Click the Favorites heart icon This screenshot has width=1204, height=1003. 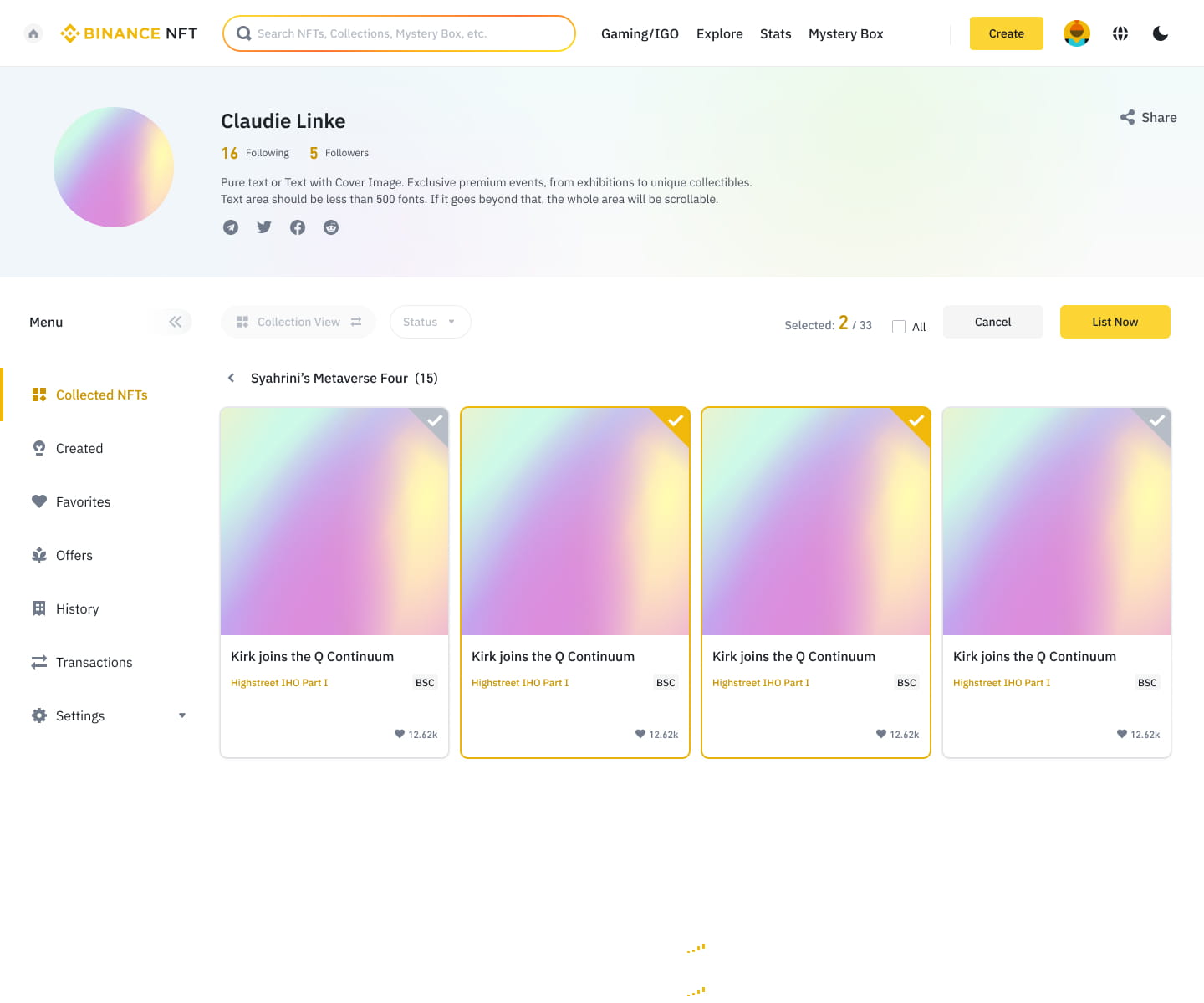(x=39, y=501)
